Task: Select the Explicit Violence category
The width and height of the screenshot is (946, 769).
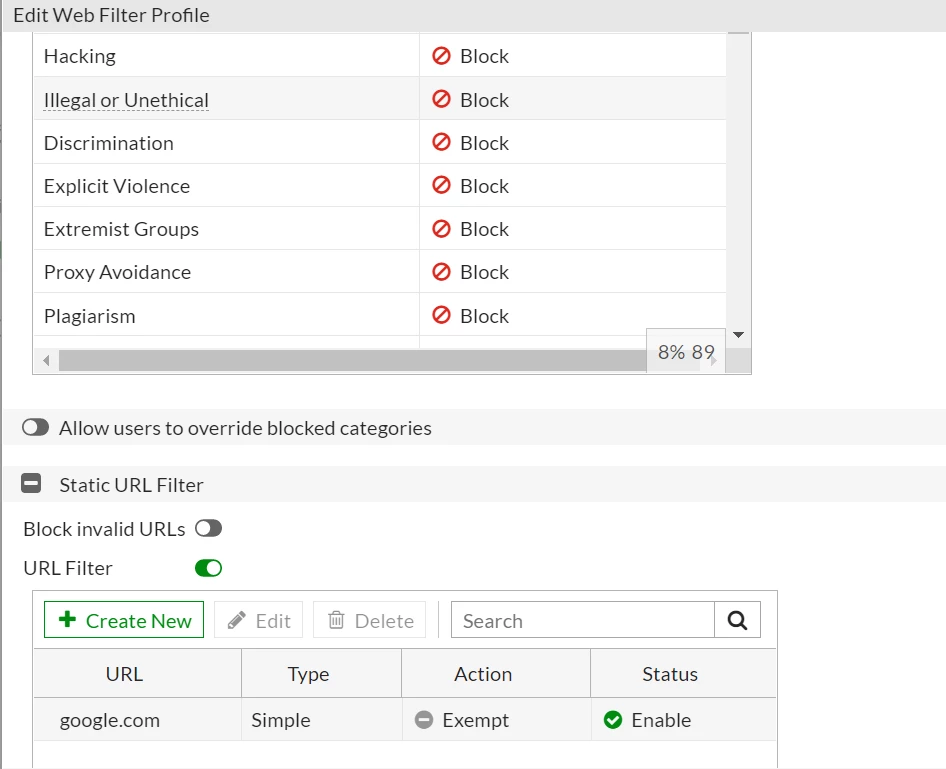Action: [x=379, y=185]
